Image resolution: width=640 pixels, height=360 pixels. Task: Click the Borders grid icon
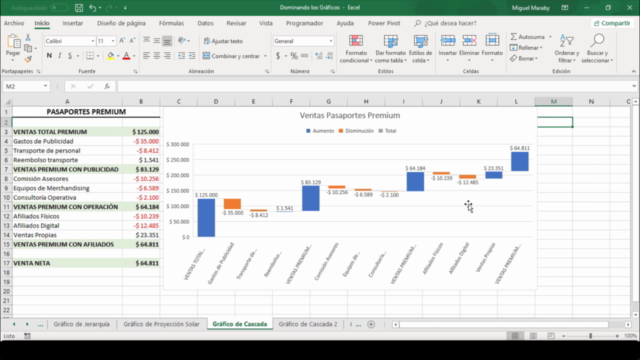point(90,56)
